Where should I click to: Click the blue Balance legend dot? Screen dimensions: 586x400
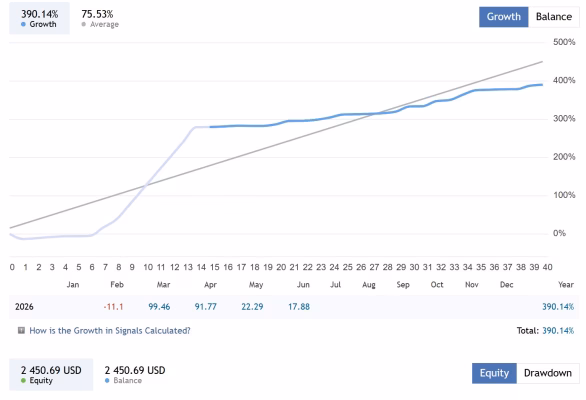tap(107, 381)
